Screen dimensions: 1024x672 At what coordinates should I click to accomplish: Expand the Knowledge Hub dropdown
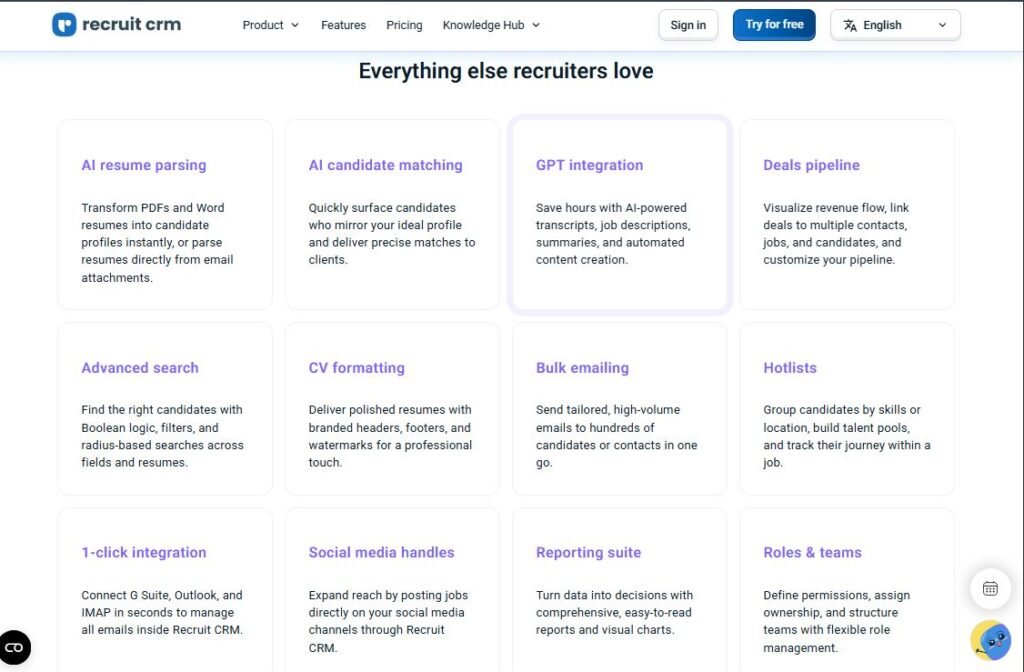[x=490, y=25]
